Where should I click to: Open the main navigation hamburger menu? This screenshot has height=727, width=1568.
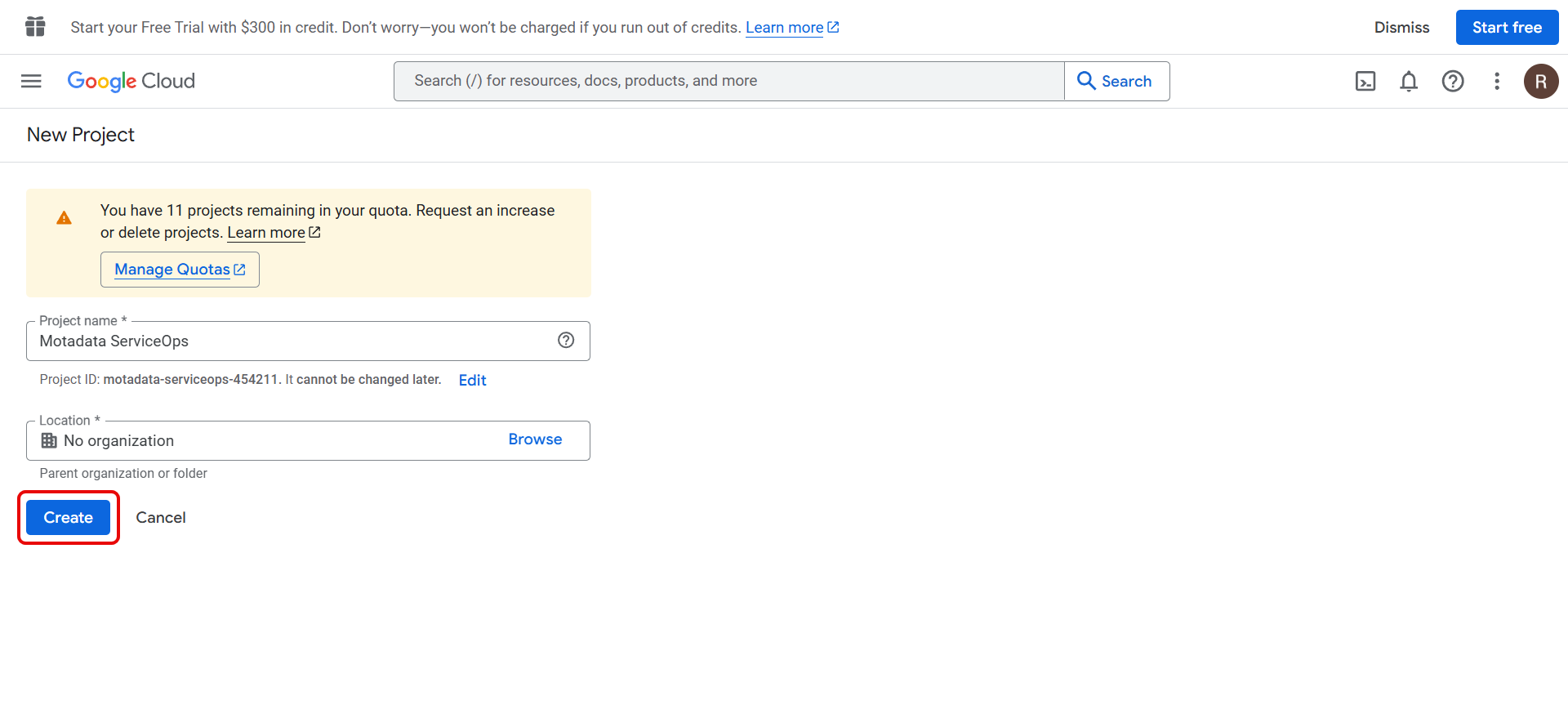pyautogui.click(x=31, y=81)
